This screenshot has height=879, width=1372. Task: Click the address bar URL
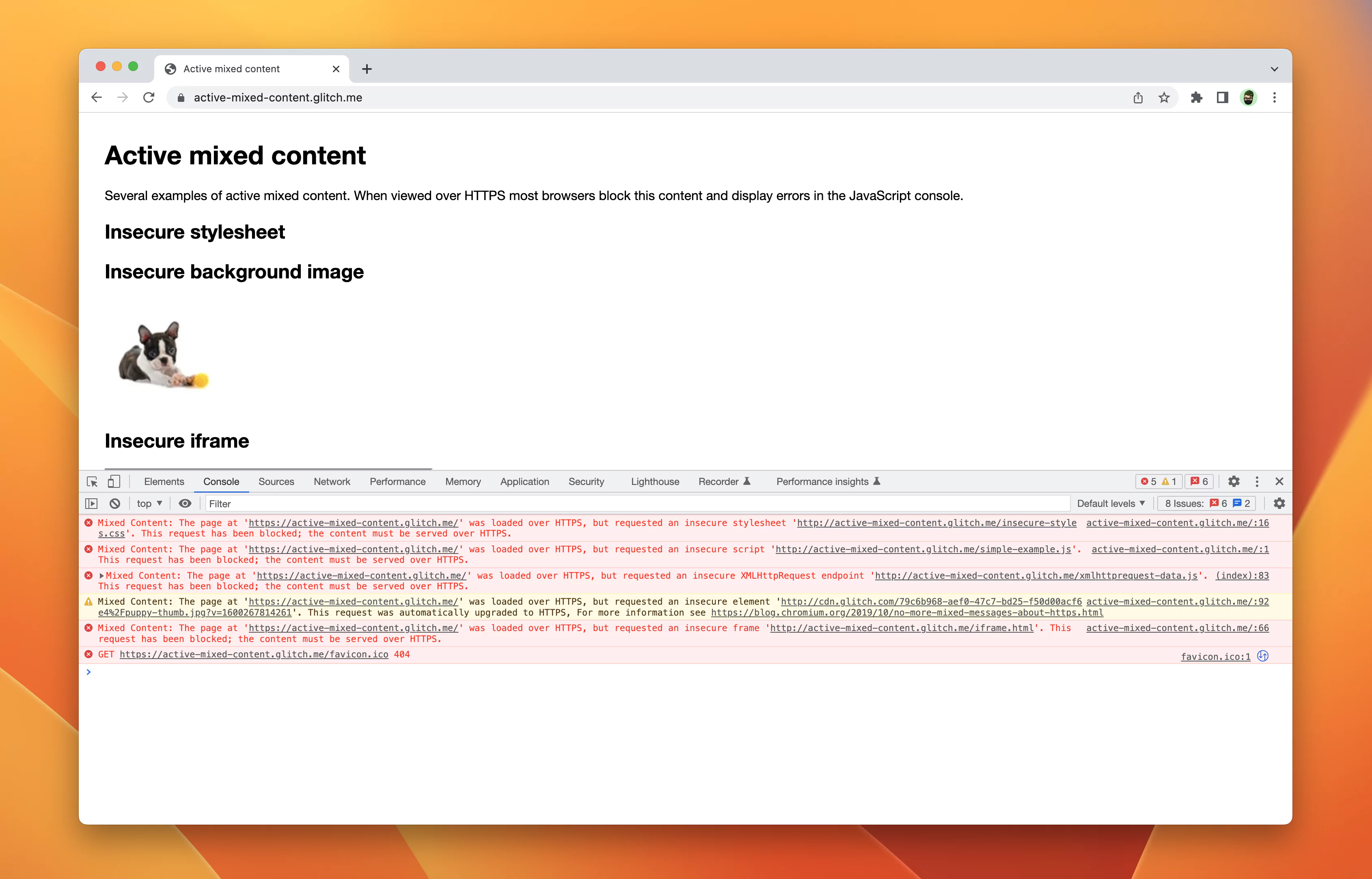coord(278,98)
